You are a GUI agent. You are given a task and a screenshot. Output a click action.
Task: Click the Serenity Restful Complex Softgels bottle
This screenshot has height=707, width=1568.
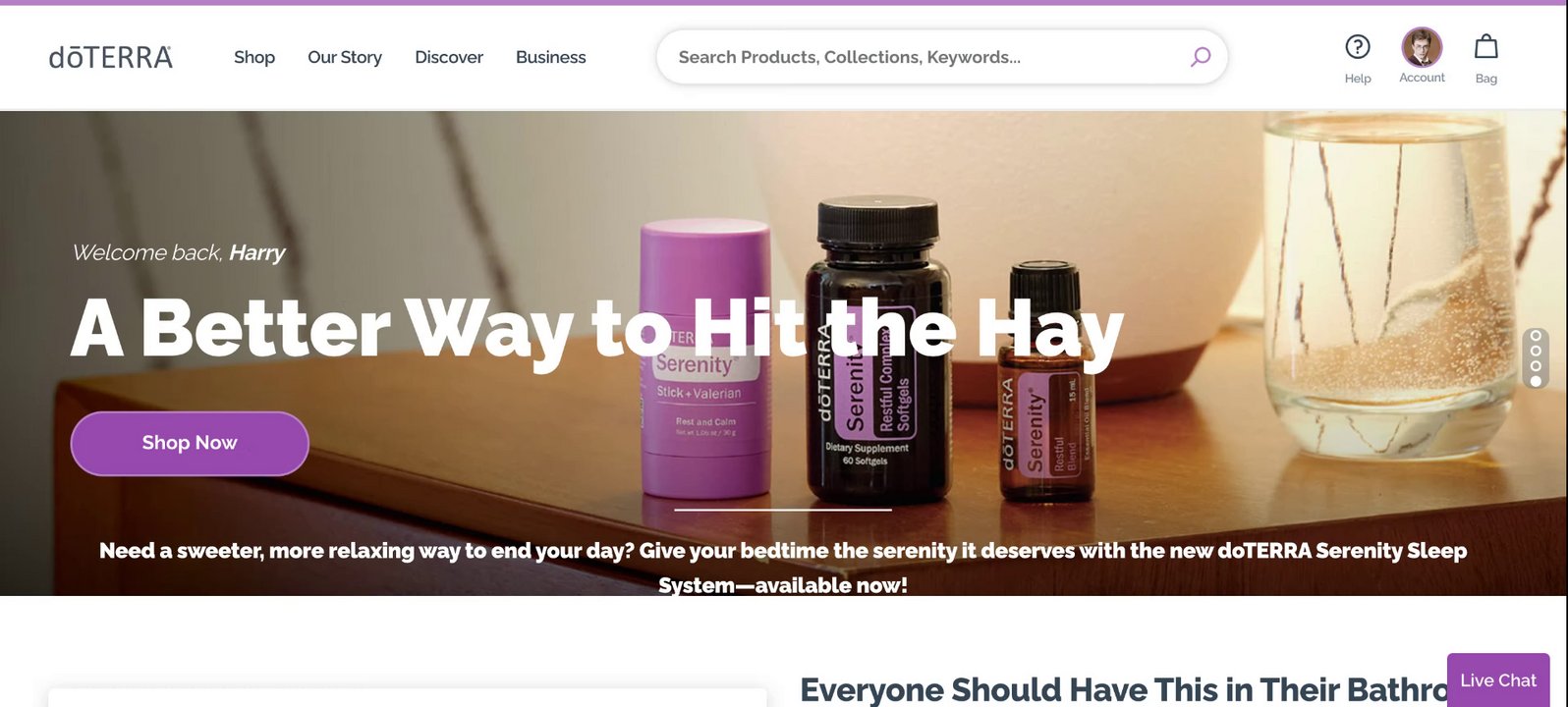coord(877,350)
